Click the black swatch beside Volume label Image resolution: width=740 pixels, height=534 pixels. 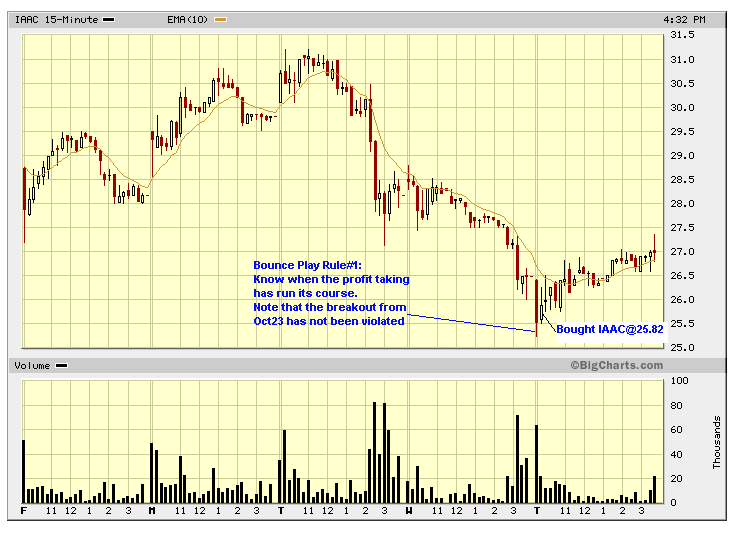pos(61,366)
